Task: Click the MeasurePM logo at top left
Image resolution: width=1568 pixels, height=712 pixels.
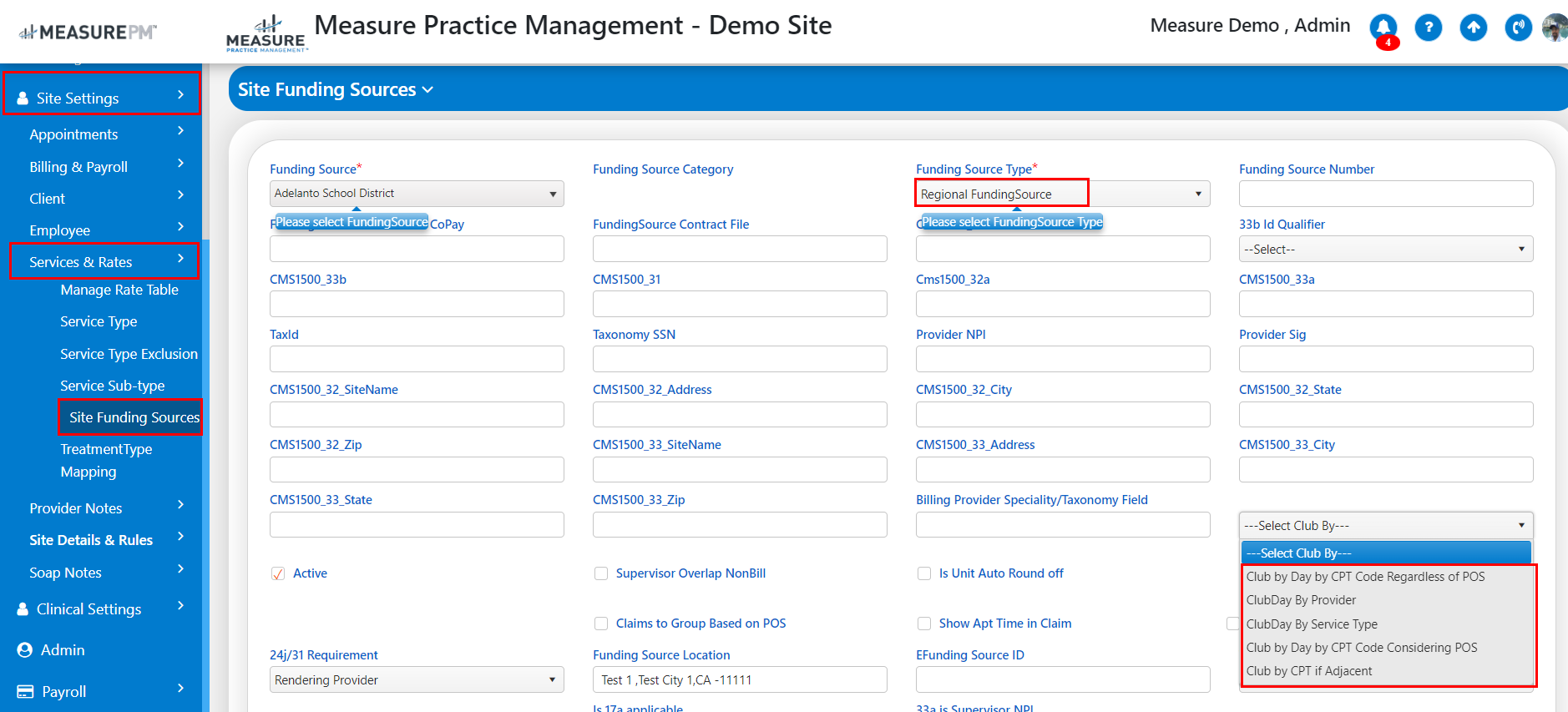Action: [x=88, y=33]
